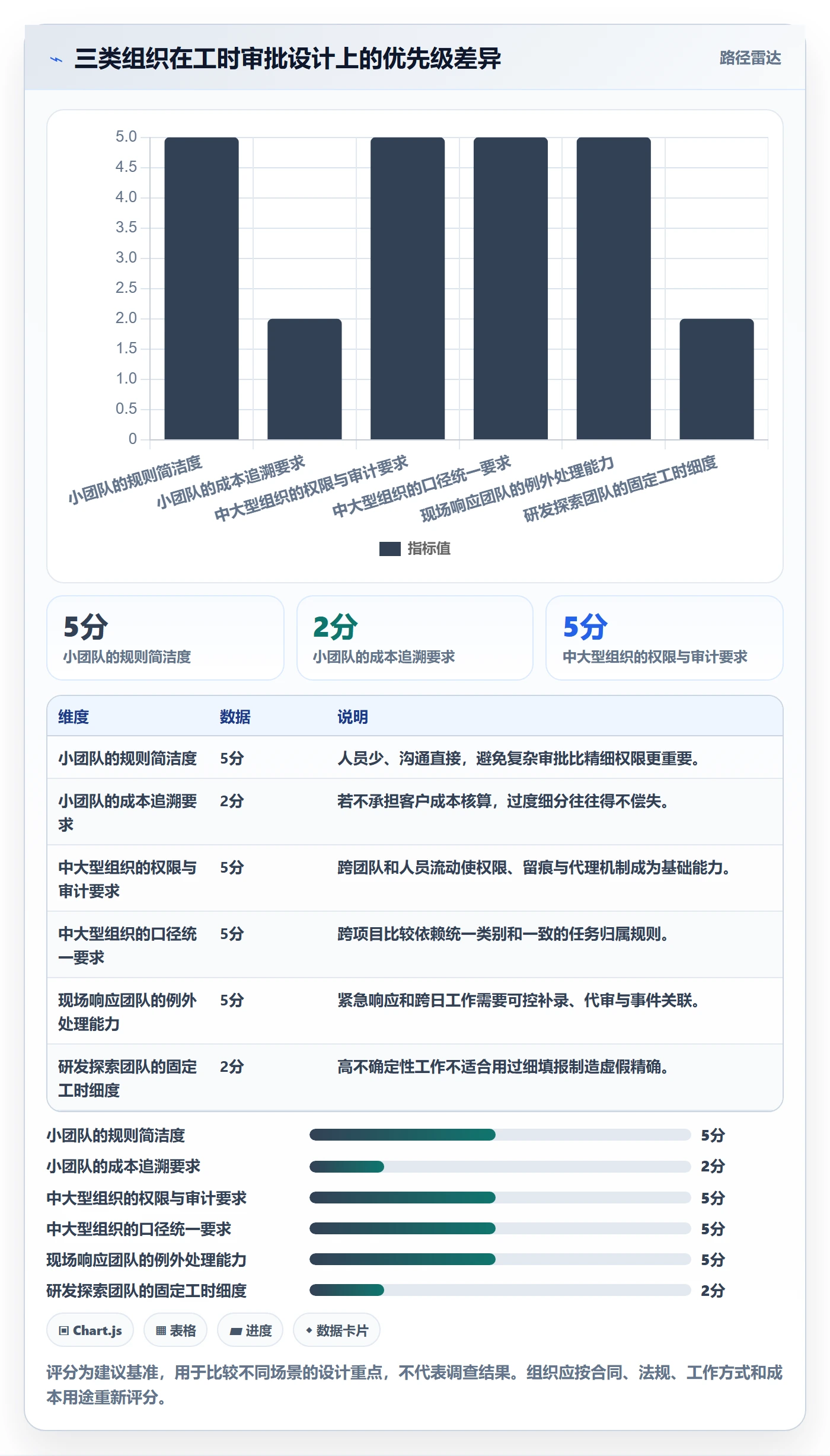
Task: Click the 研发探索团队的固定工时细度 label under the chart axis
Action: (x=620, y=488)
